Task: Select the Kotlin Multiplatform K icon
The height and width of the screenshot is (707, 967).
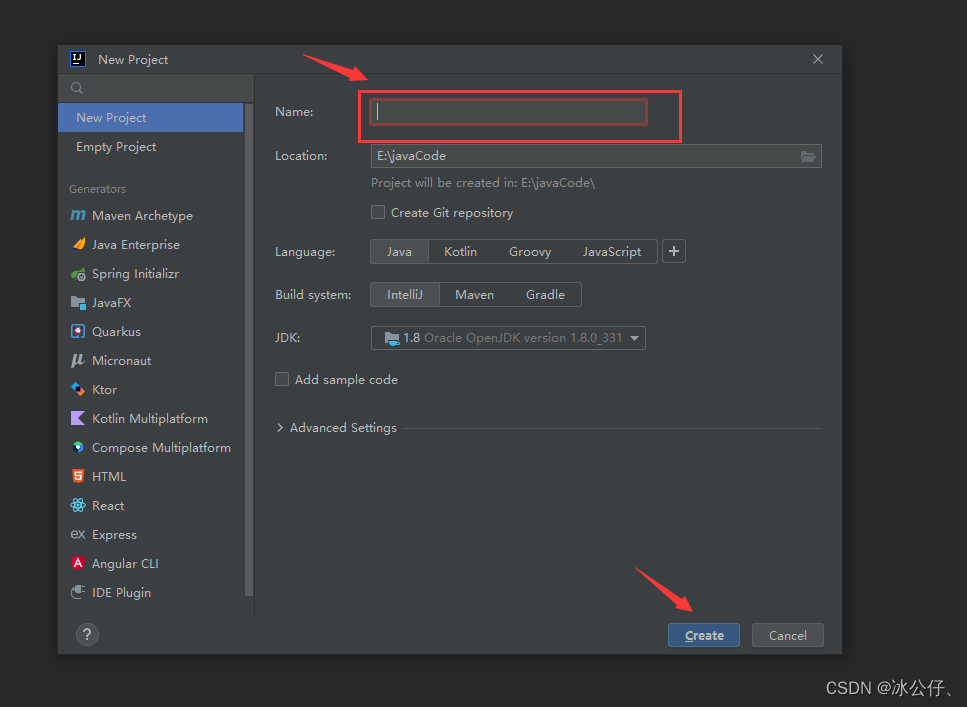Action: coord(78,418)
